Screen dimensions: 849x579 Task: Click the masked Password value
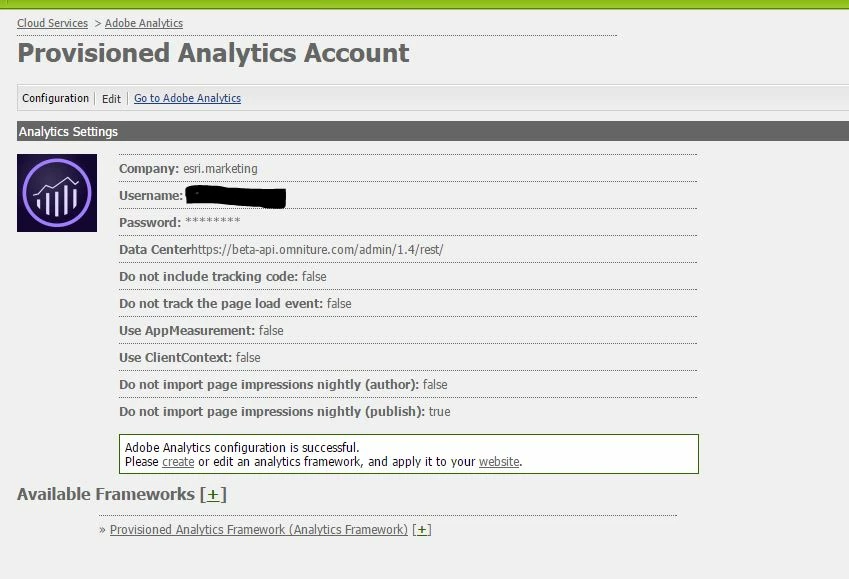click(213, 222)
